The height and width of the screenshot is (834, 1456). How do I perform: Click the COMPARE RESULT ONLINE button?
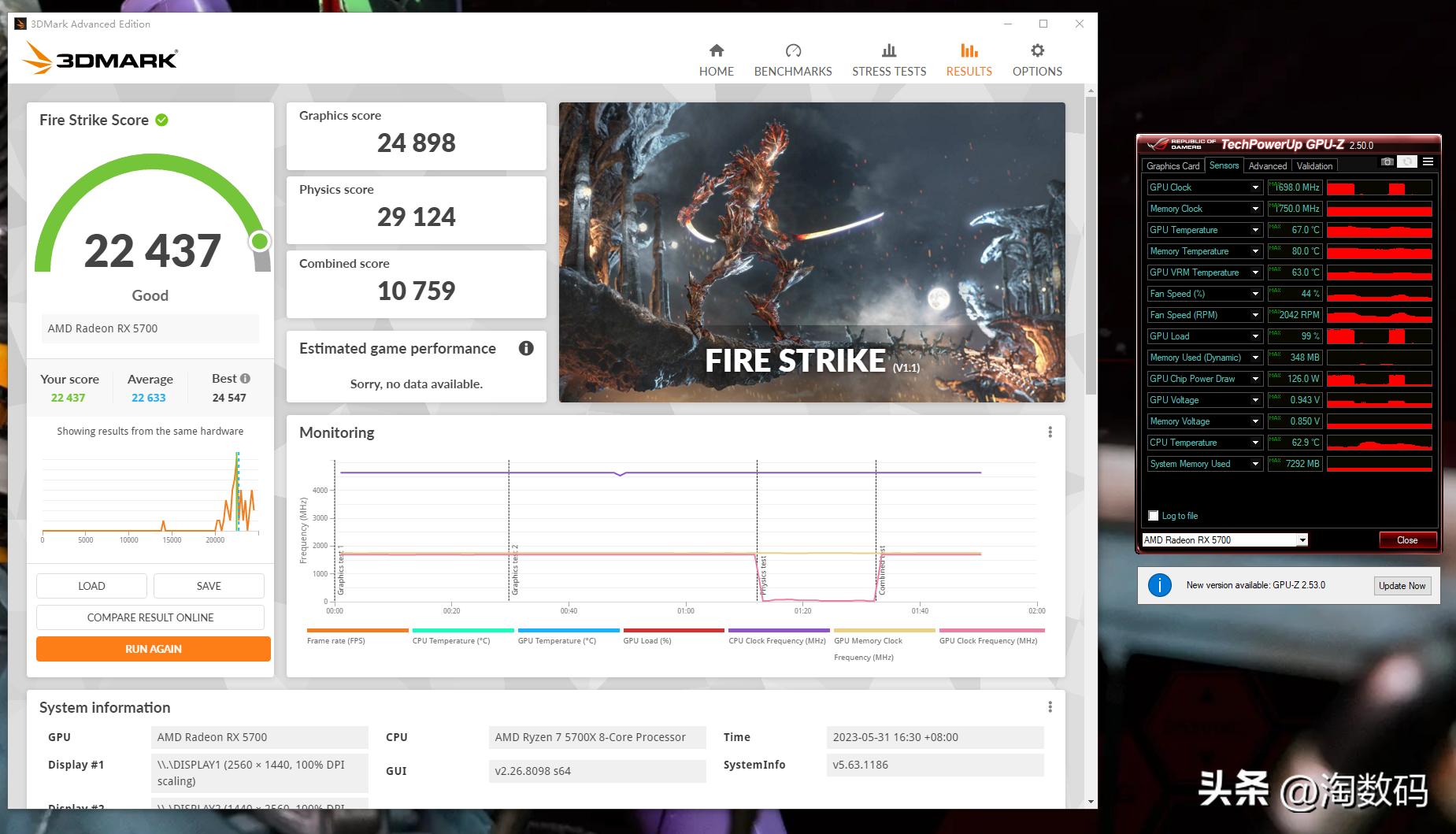pyautogui.click(x=150, y=617)
